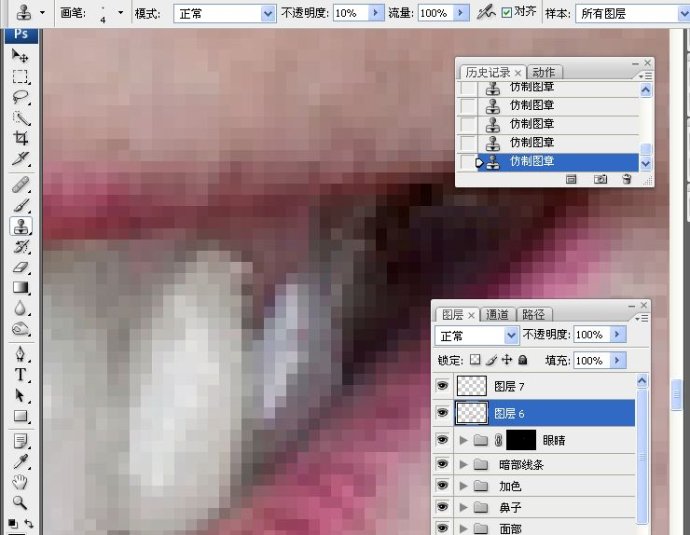The image size is (690, 535).
Task: Select the Path Selection tool
Action: [20, 396]
